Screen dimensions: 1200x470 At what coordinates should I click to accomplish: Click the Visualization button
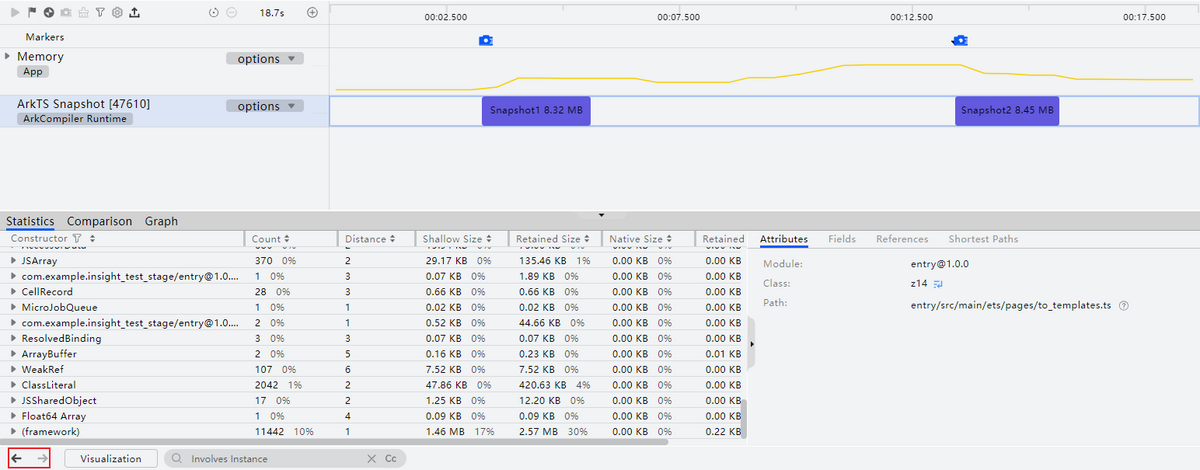(x=110, y=458)
